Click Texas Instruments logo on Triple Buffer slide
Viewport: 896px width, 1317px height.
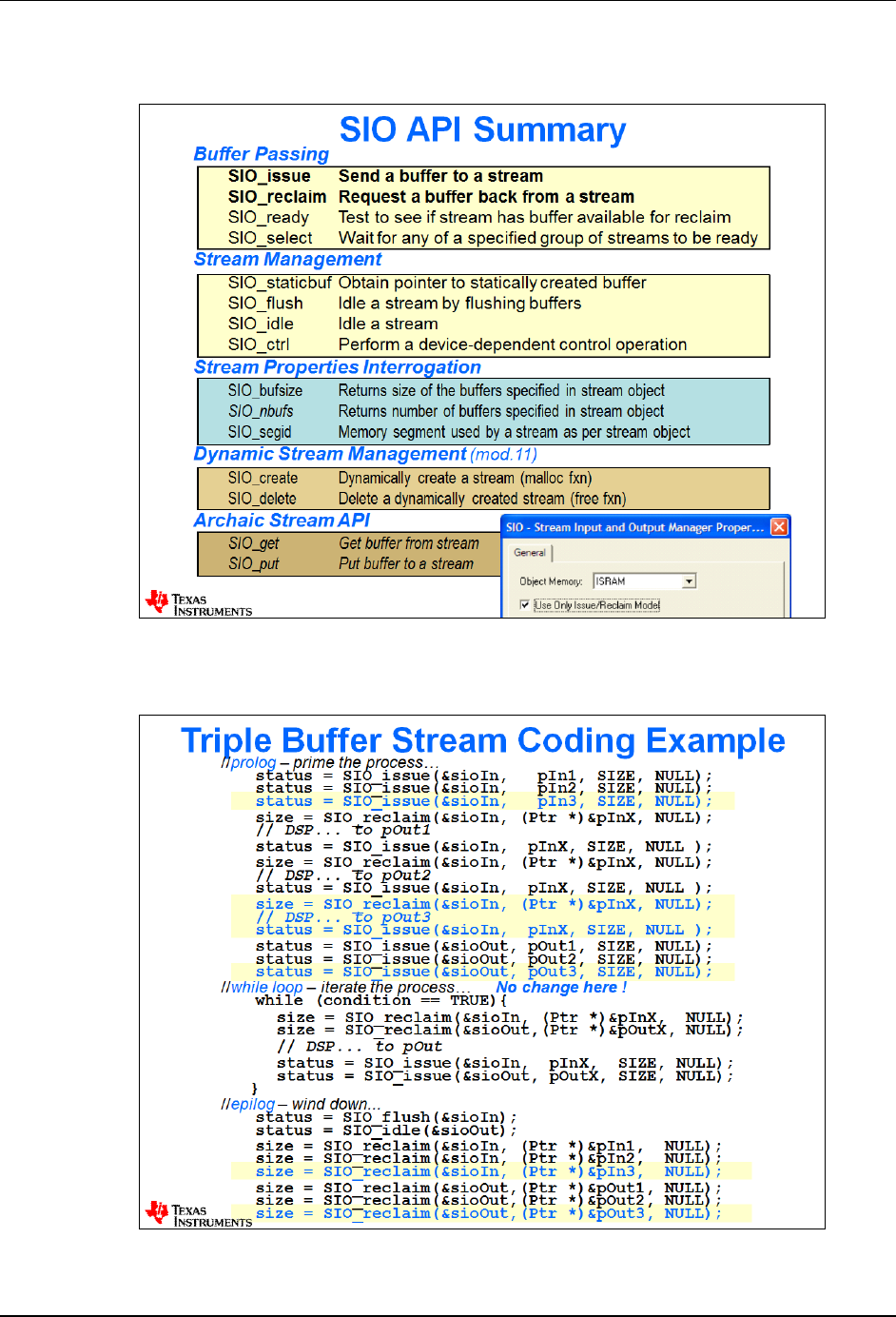tap(199, 1214)
